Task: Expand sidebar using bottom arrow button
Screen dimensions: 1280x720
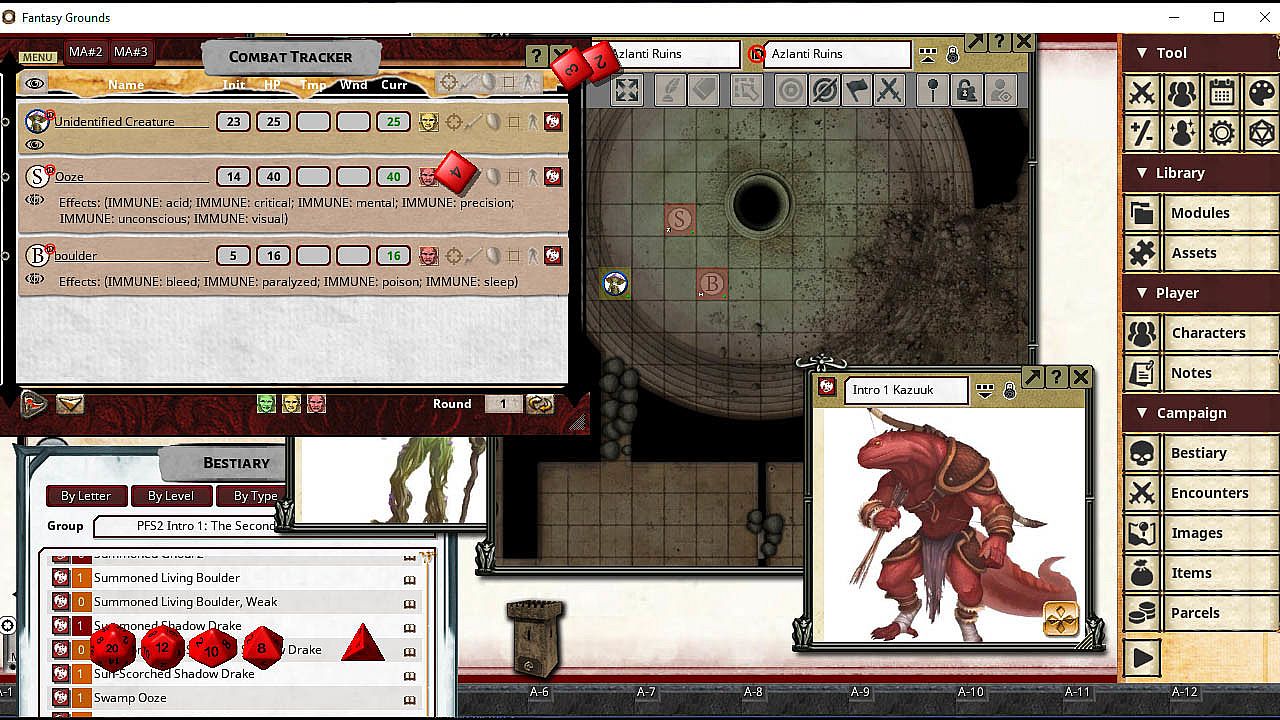Action: [1142, 657]
